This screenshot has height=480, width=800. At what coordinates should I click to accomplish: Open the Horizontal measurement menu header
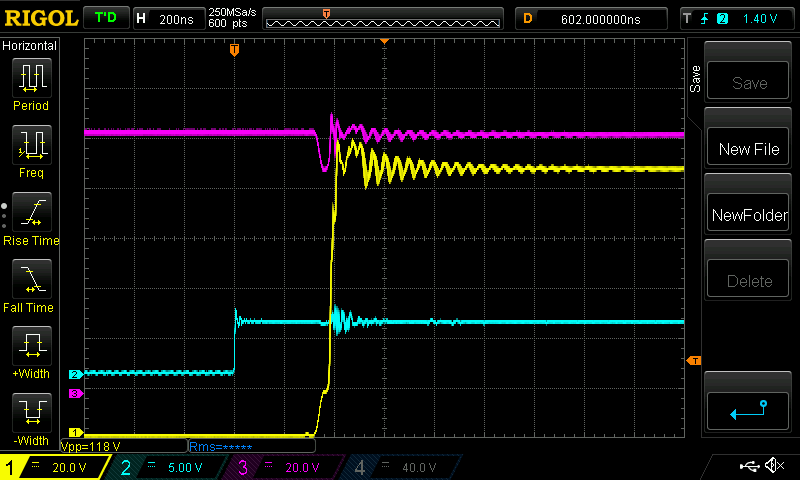point(30,46)
